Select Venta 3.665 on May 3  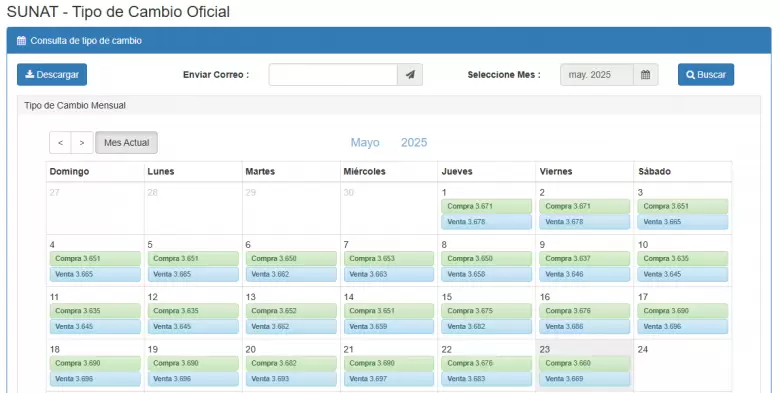(x=682, y=222)
